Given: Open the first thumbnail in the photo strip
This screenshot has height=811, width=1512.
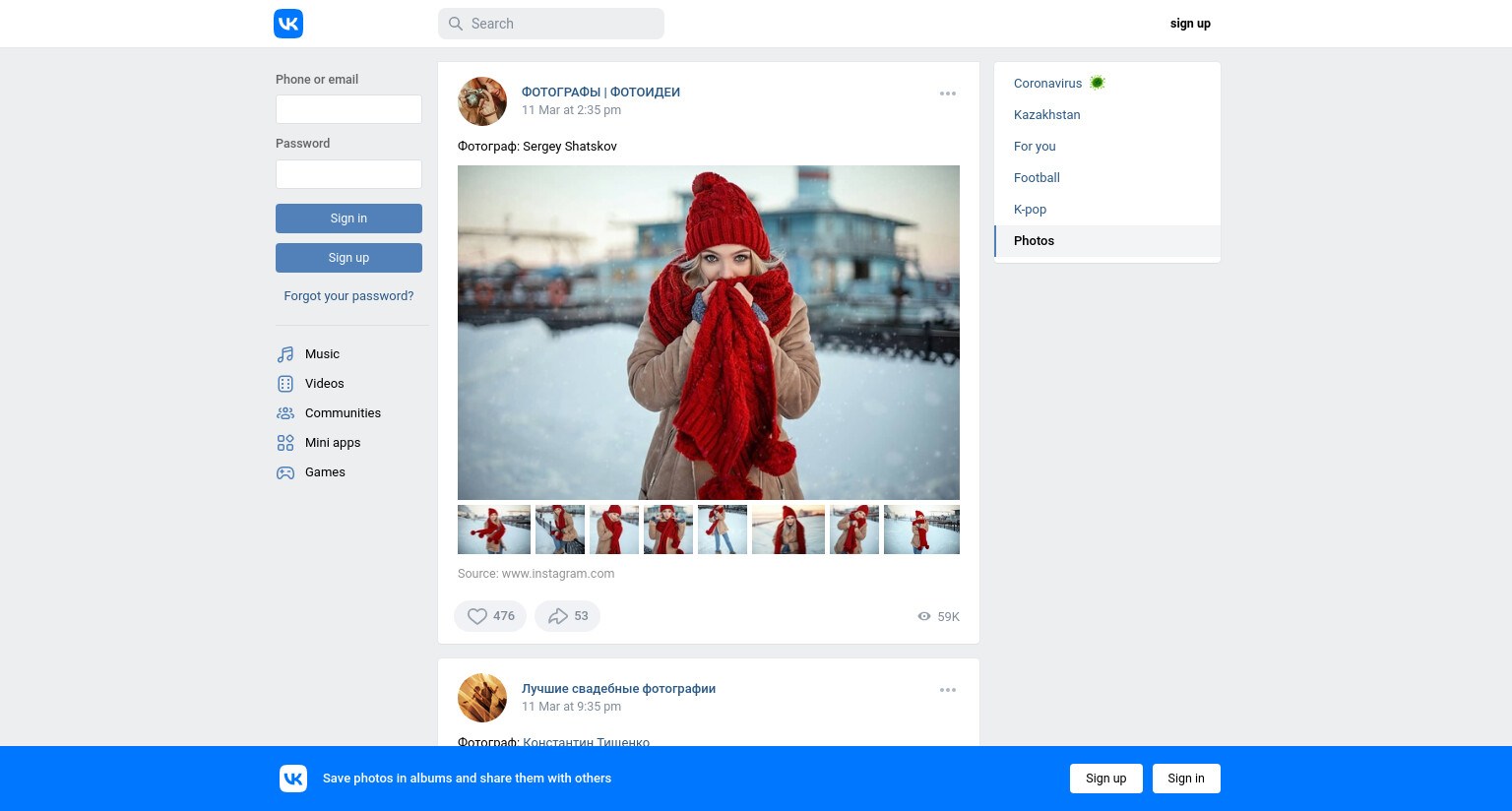Looking at the screenshot, I should pyautogui.click(x=494, y=530).
